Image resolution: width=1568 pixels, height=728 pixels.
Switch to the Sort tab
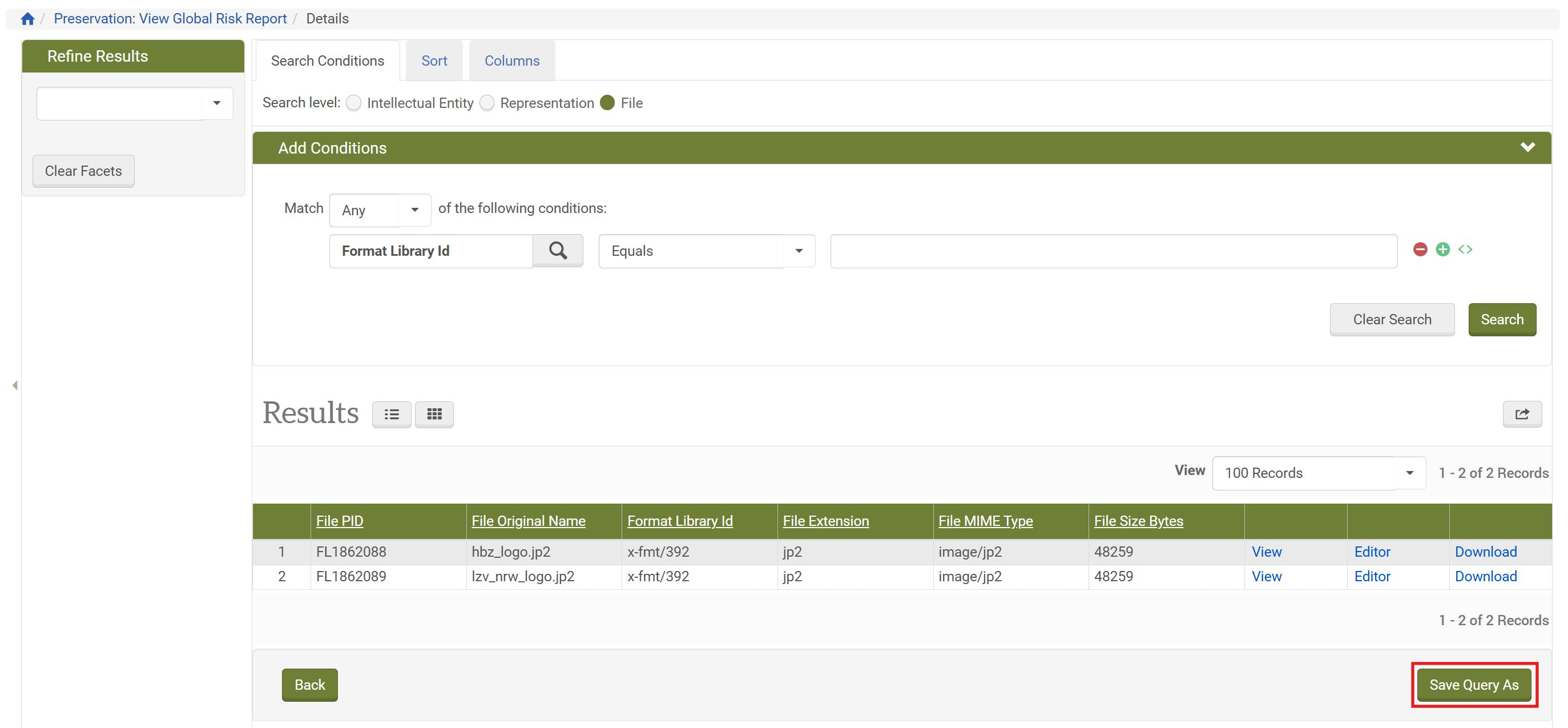(434, 61)
